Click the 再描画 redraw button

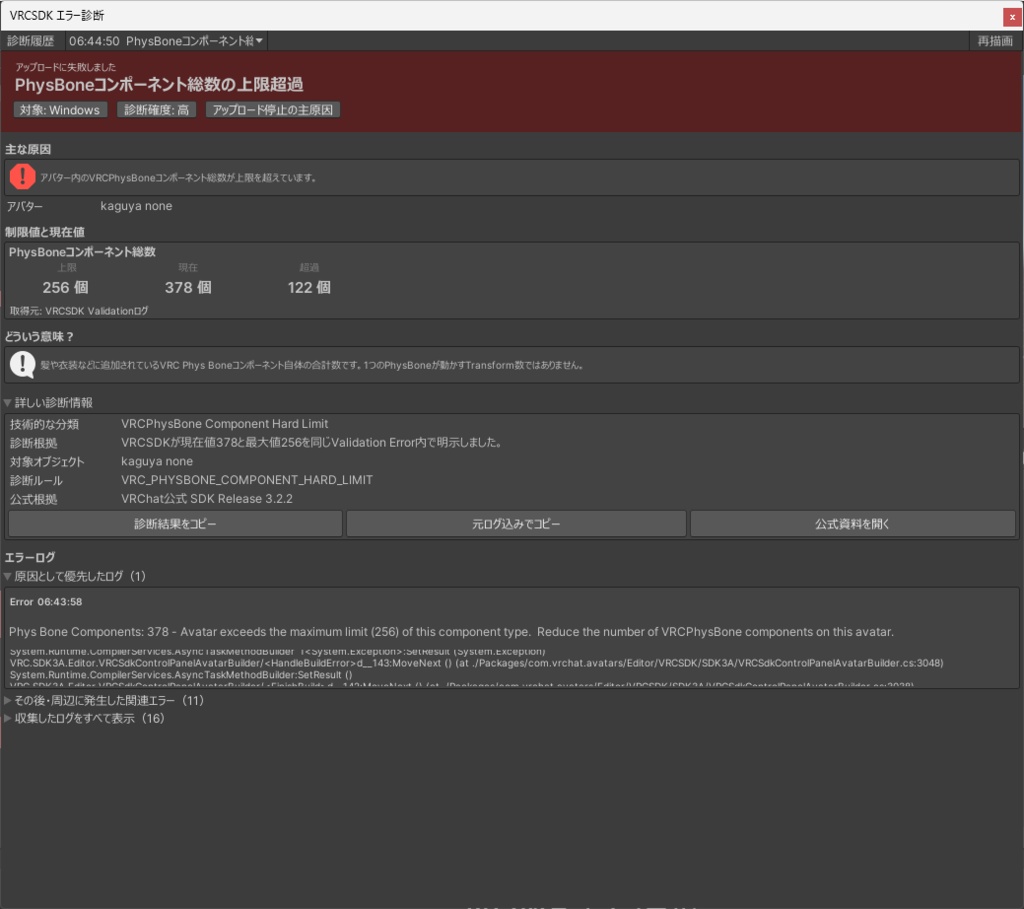coord(995,41)
